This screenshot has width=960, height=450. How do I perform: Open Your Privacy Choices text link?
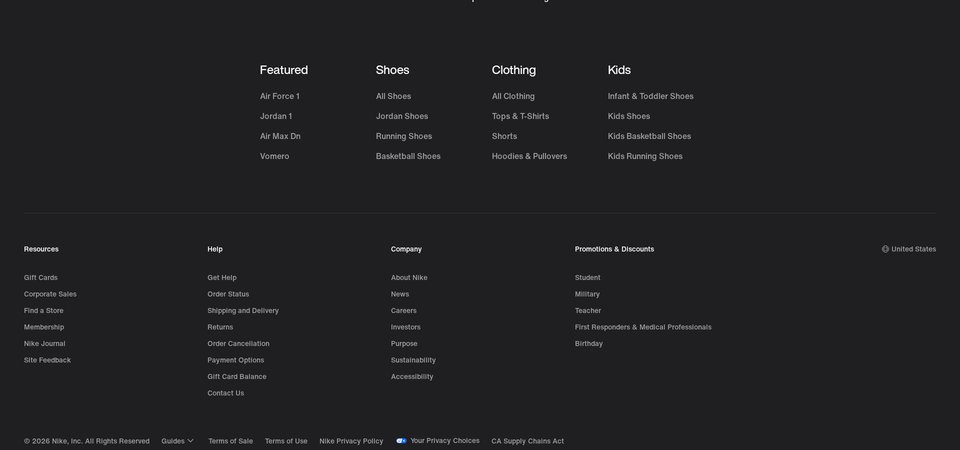[445, 441]
